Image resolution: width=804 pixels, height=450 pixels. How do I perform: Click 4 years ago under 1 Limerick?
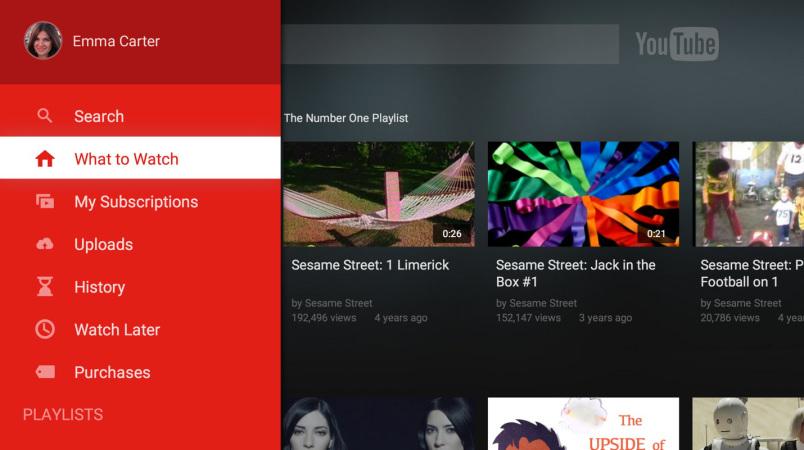pos(400,318)
